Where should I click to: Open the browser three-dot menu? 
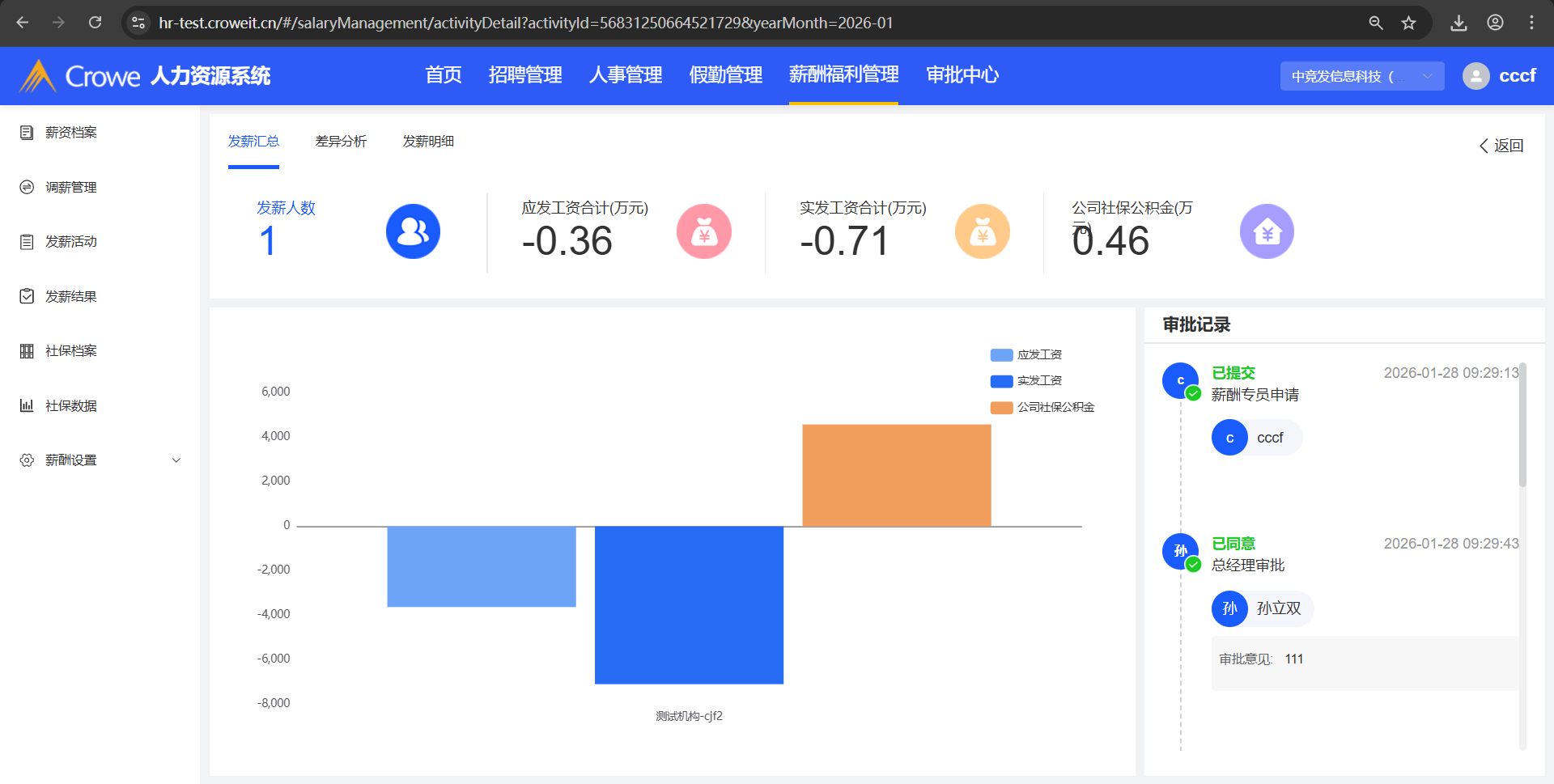(1531, 23)
